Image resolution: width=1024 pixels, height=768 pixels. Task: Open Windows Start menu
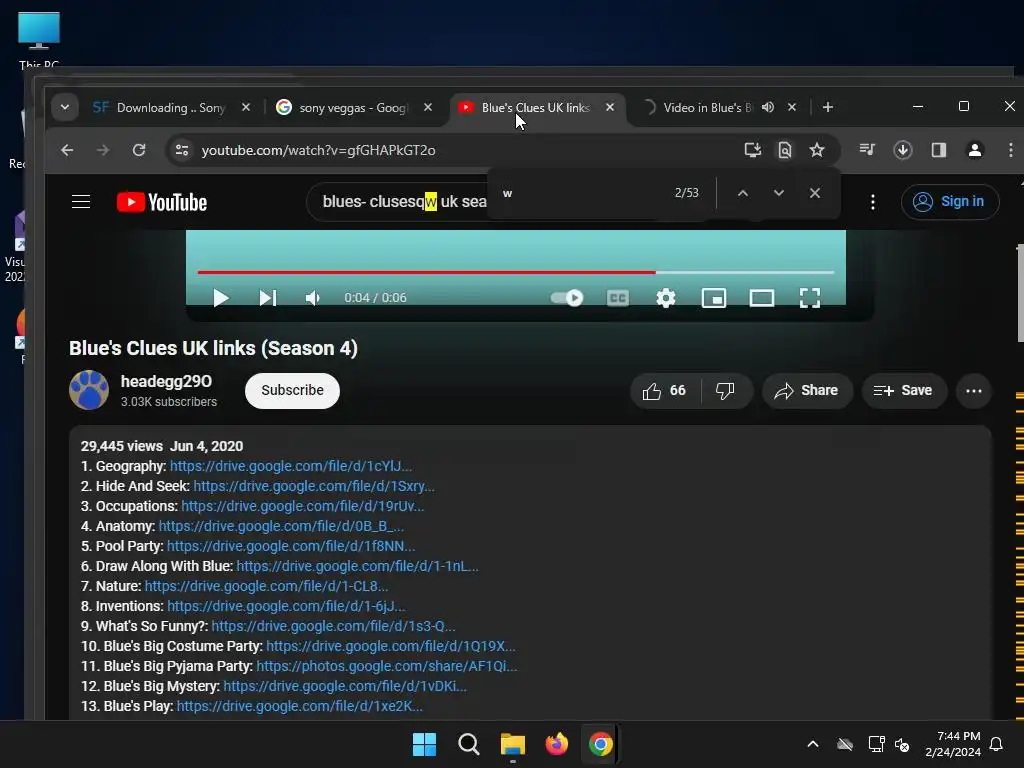[424, 744]
